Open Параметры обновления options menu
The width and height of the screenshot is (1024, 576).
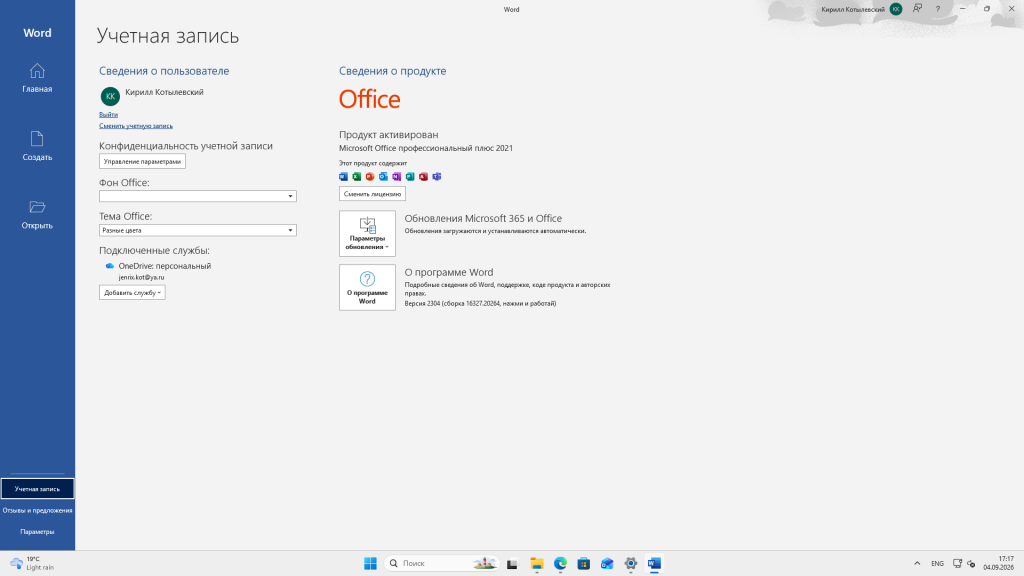point(367,233)
